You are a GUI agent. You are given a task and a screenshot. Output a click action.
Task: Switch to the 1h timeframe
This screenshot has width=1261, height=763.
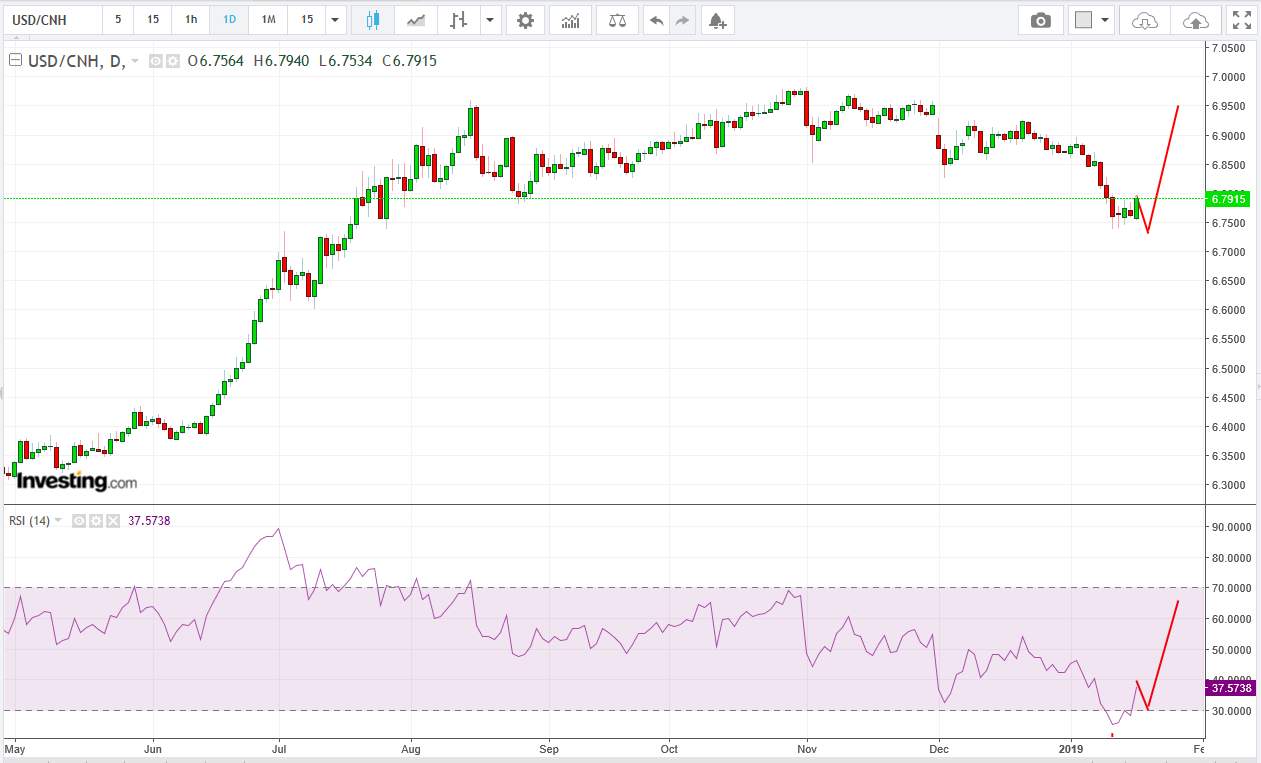[190, 20]
